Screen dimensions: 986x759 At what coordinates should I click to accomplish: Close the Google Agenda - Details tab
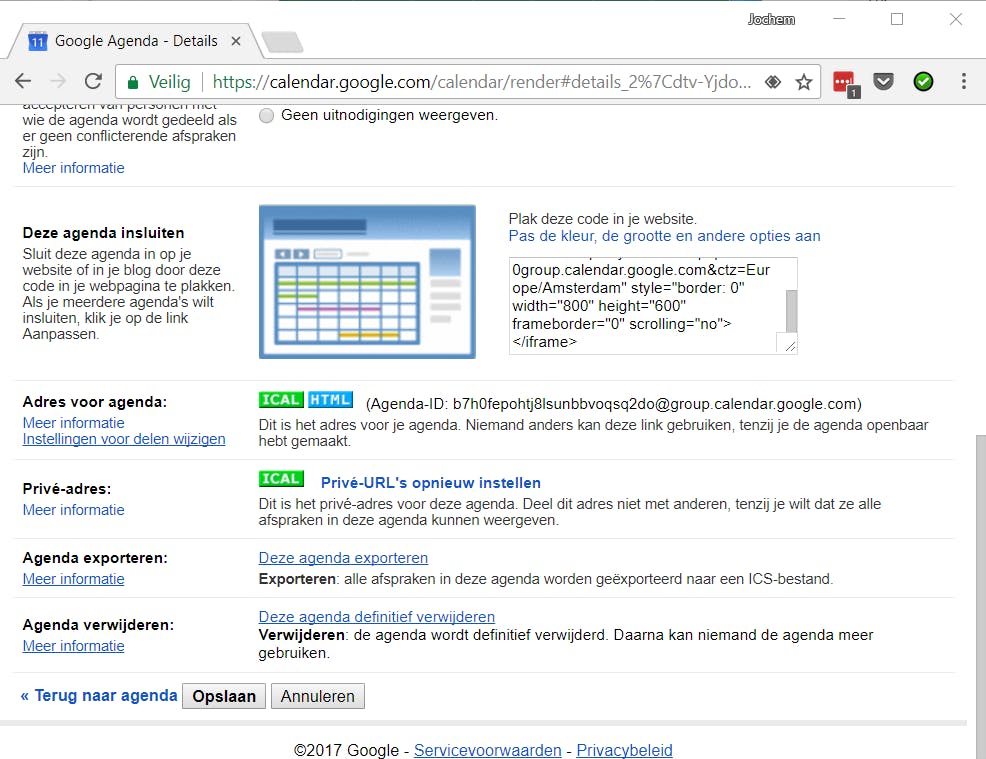click(236, 41)
